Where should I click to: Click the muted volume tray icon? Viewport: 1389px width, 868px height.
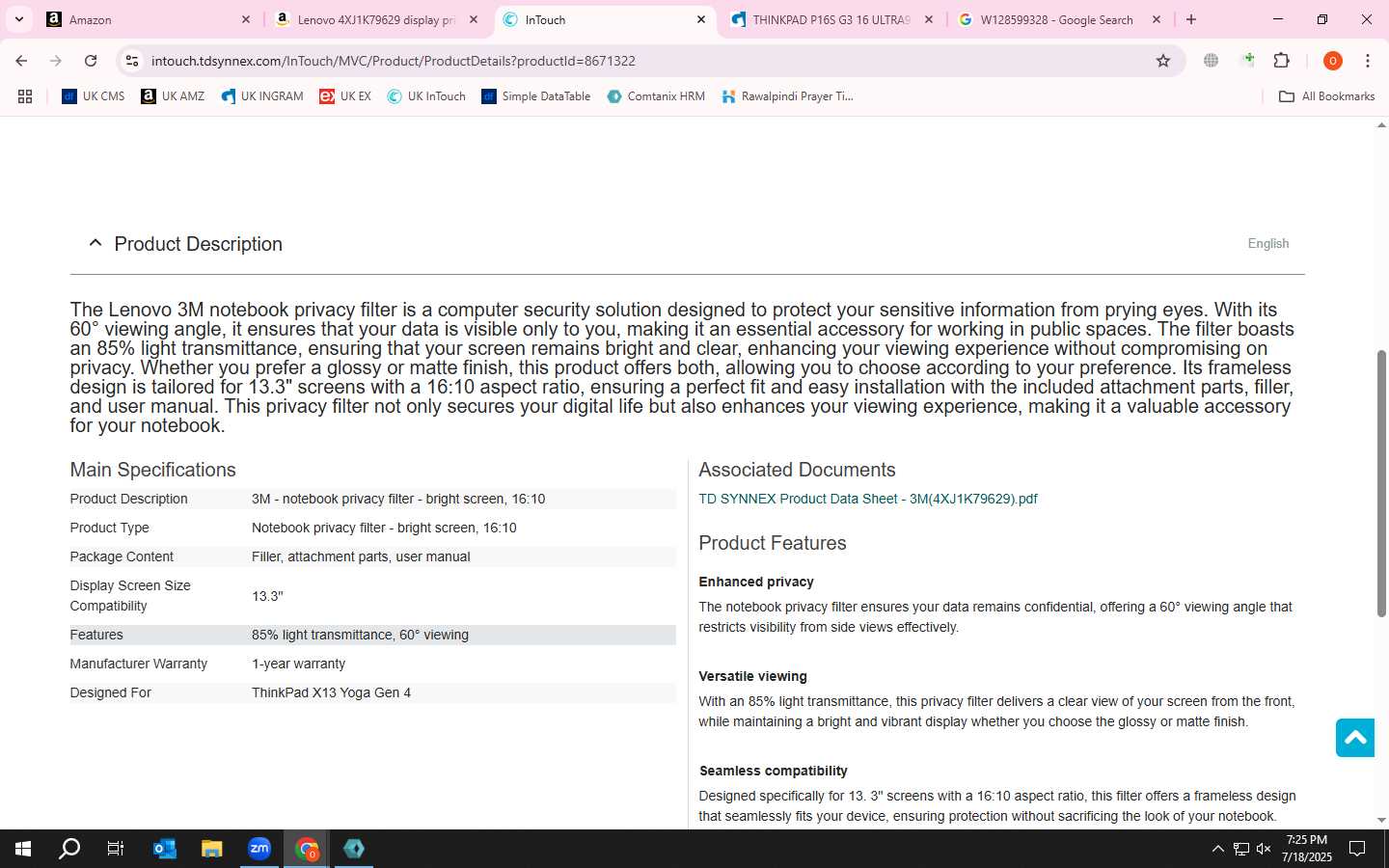coord(1264,849)
